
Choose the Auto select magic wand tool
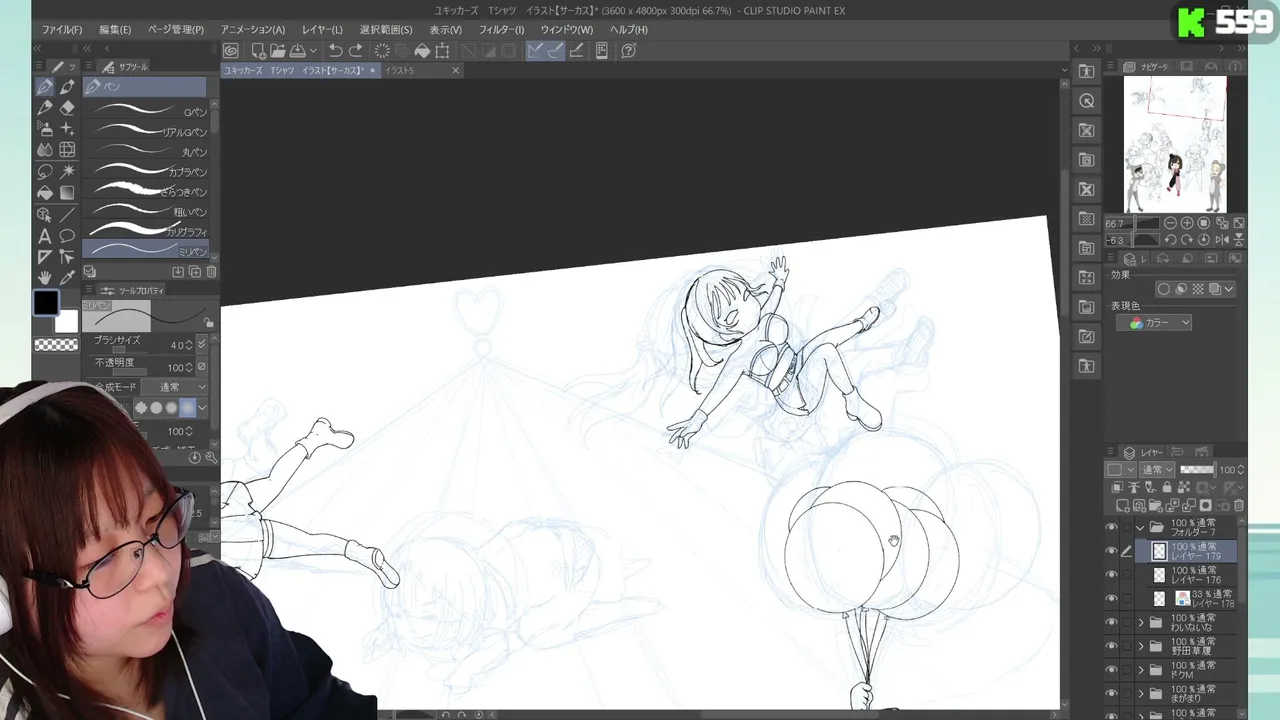(x=67, y=171)
